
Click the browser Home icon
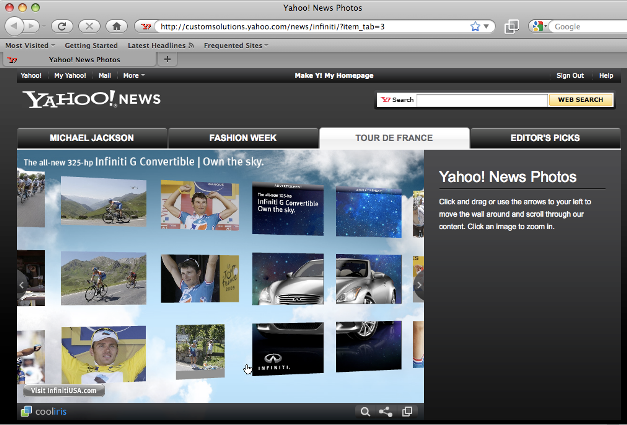117,26
